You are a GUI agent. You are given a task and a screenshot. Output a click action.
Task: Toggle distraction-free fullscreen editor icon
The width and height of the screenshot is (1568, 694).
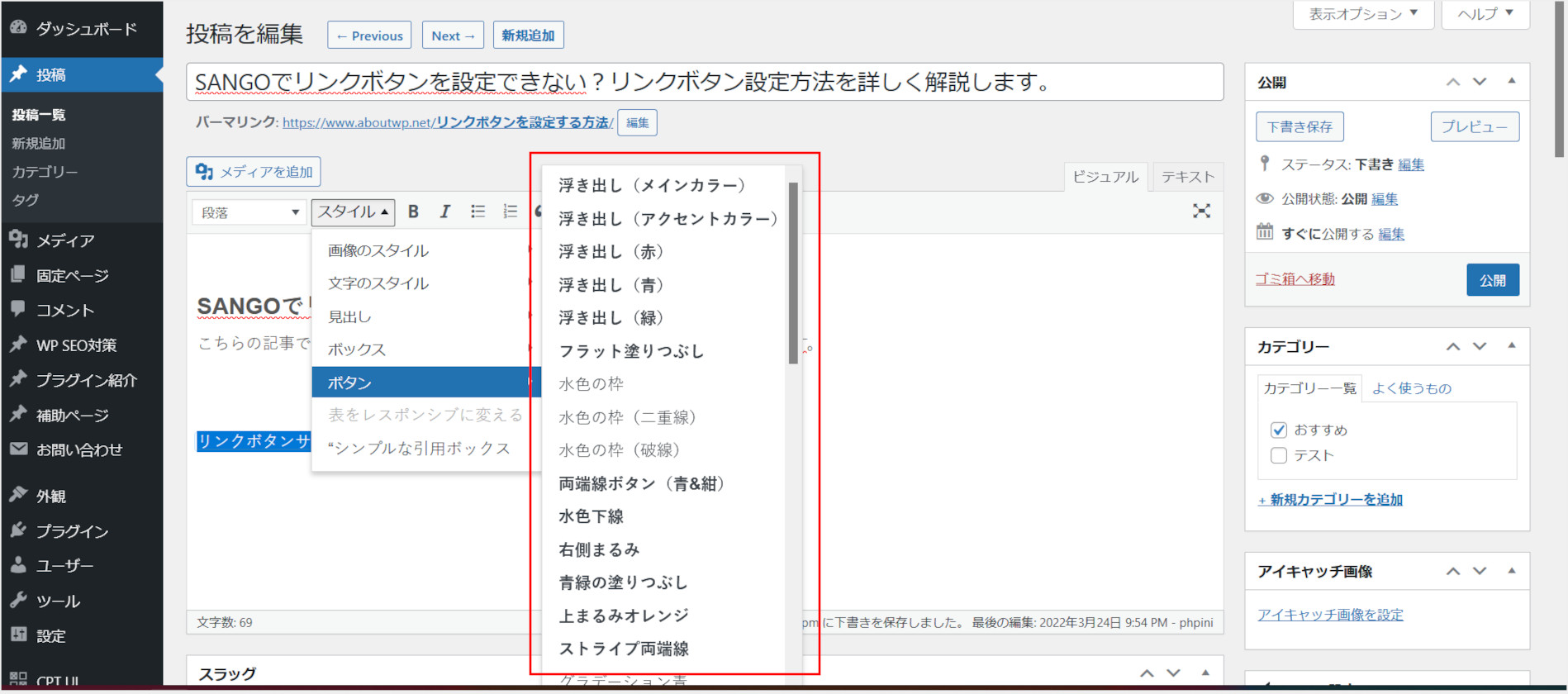[1201, 212]
